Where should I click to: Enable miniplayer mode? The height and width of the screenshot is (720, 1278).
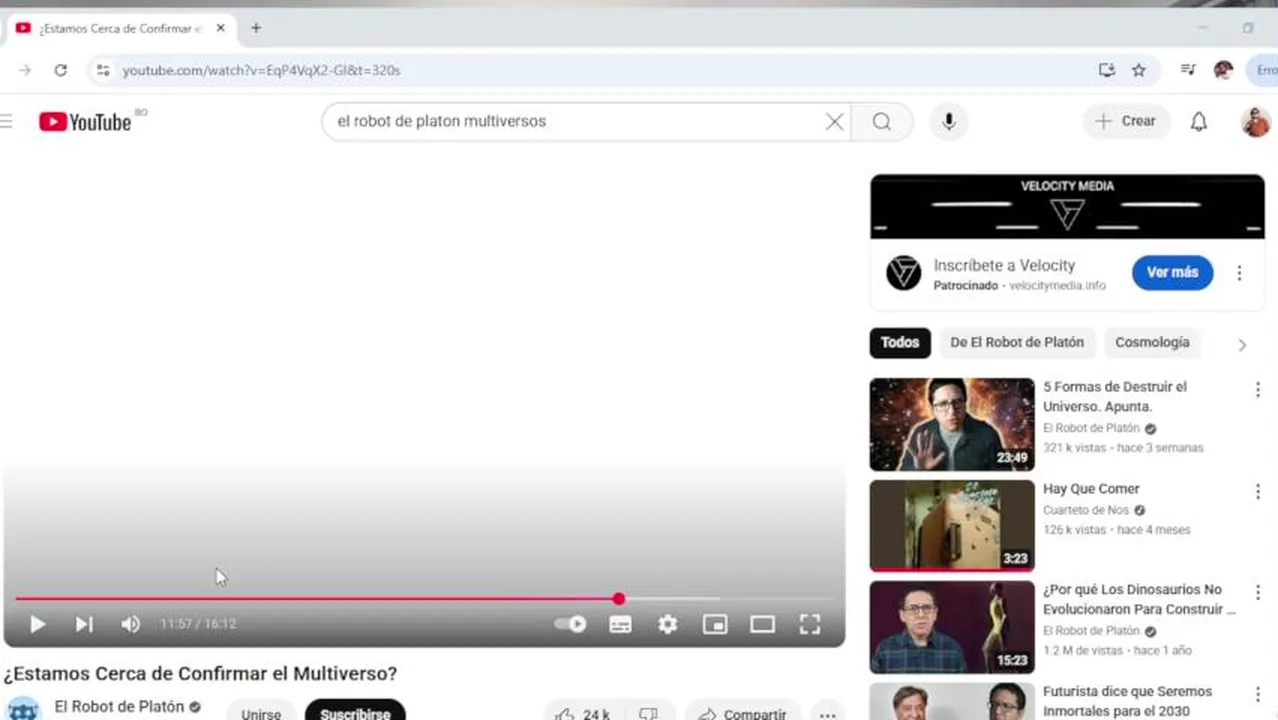715,624
